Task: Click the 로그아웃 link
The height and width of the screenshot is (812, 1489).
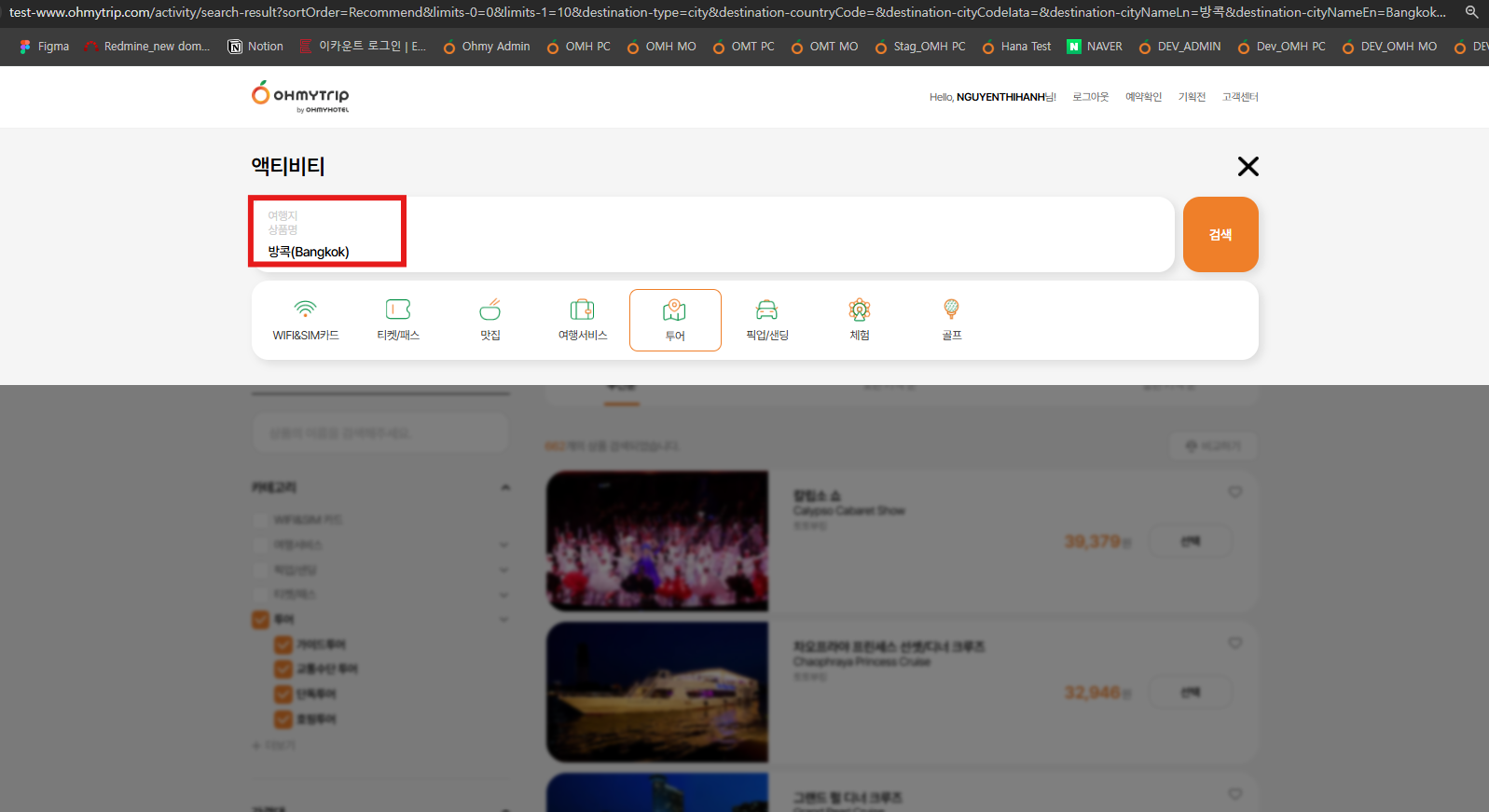Action: [x=1091, y=97]
